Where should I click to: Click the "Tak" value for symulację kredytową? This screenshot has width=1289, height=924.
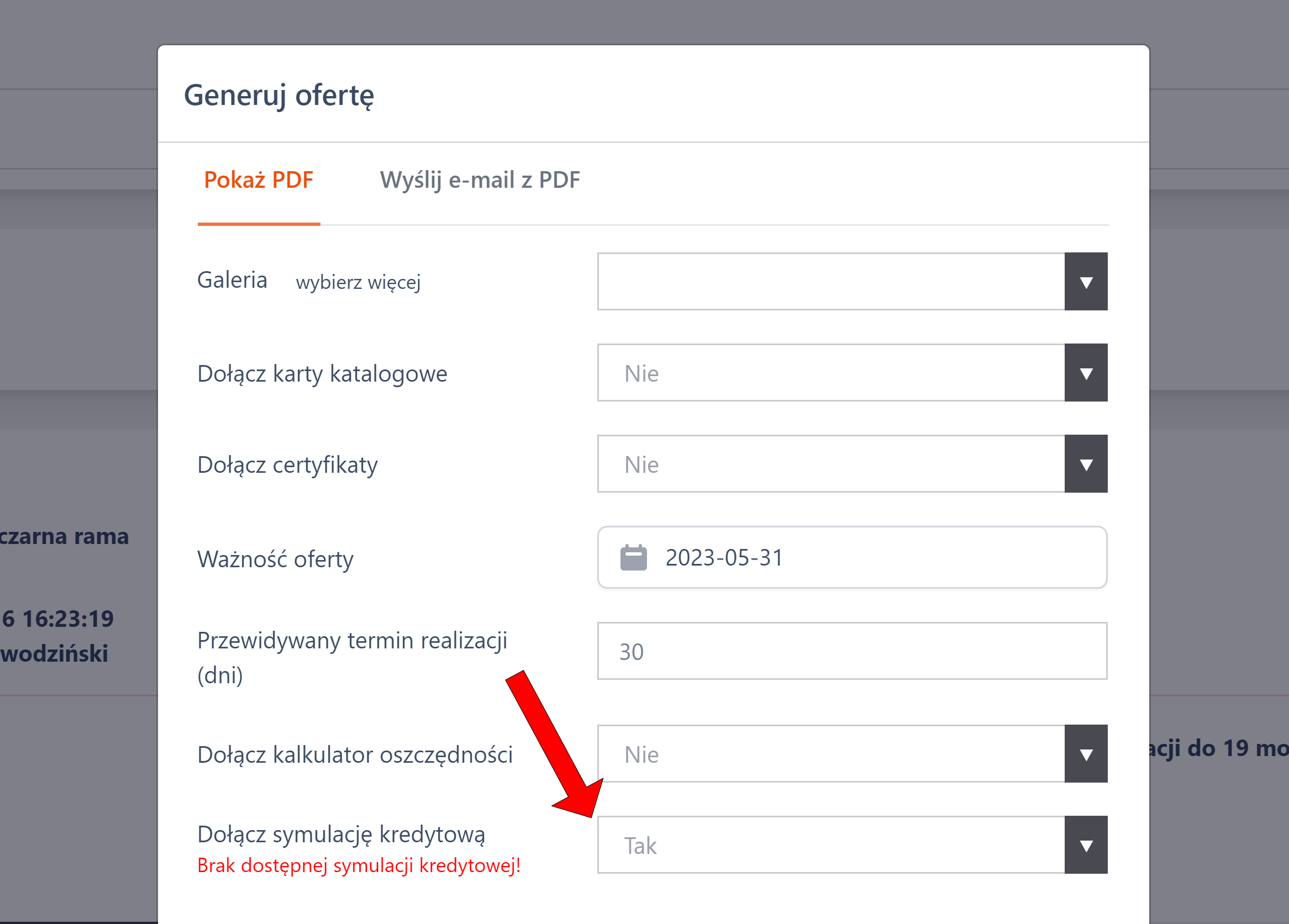pos(640,846)
